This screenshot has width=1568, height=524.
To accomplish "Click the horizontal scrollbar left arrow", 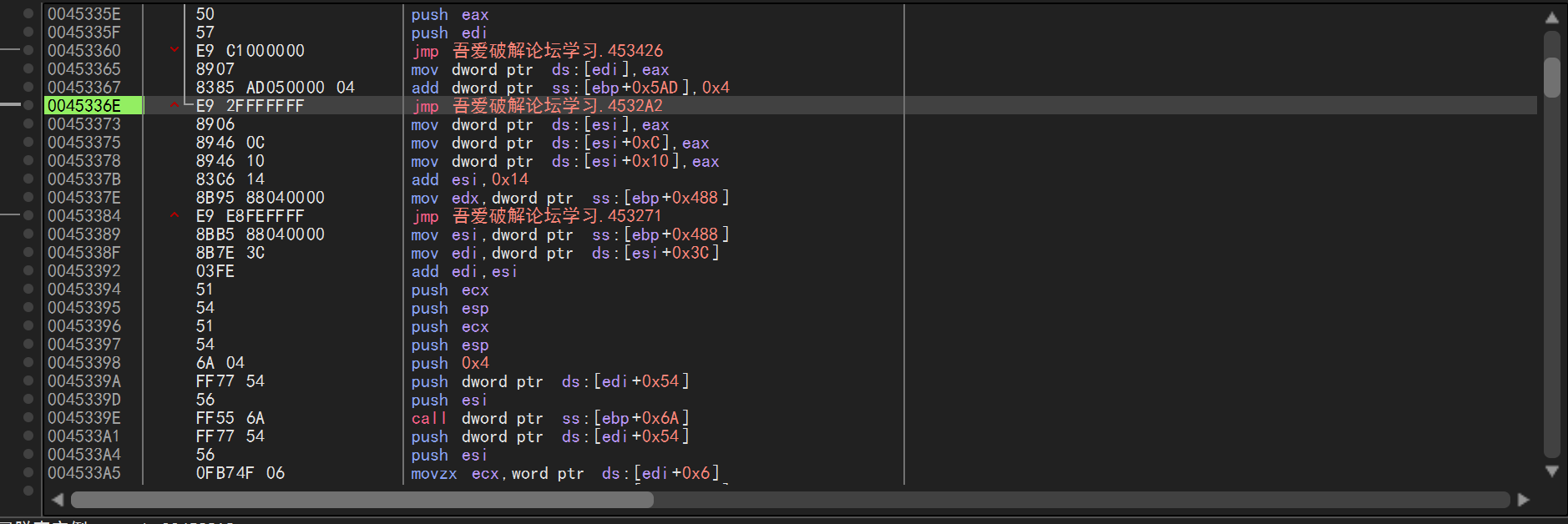I will 58,500.
